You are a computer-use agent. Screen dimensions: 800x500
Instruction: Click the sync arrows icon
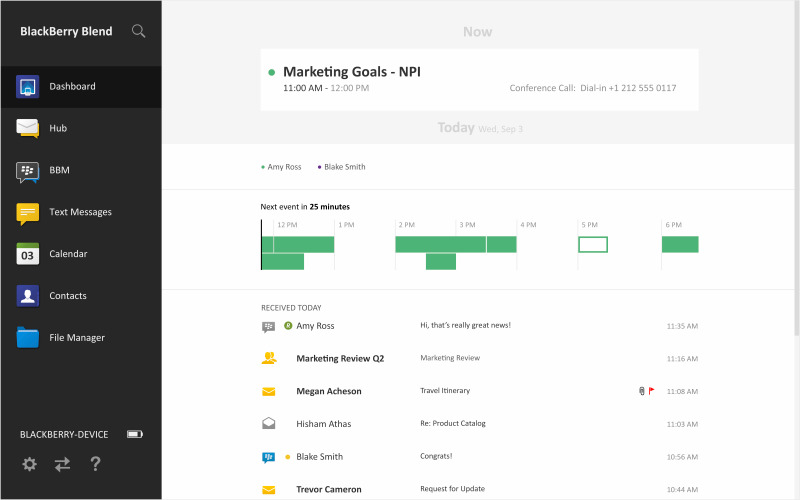pyautogui.click(x=62, y=464)
